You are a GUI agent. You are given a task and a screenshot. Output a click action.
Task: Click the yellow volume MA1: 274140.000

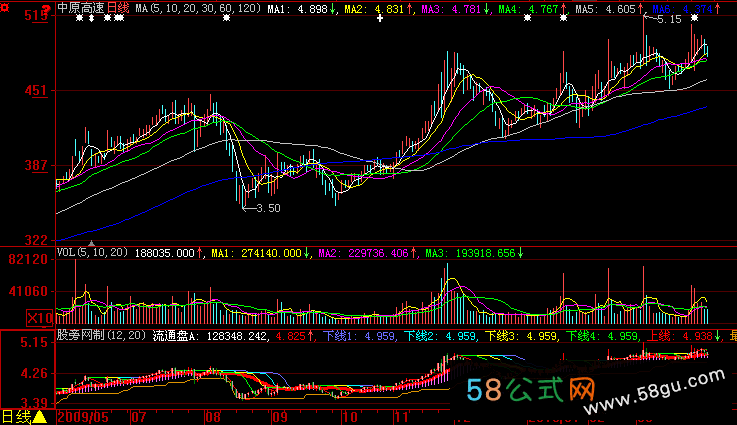(256, 253)
